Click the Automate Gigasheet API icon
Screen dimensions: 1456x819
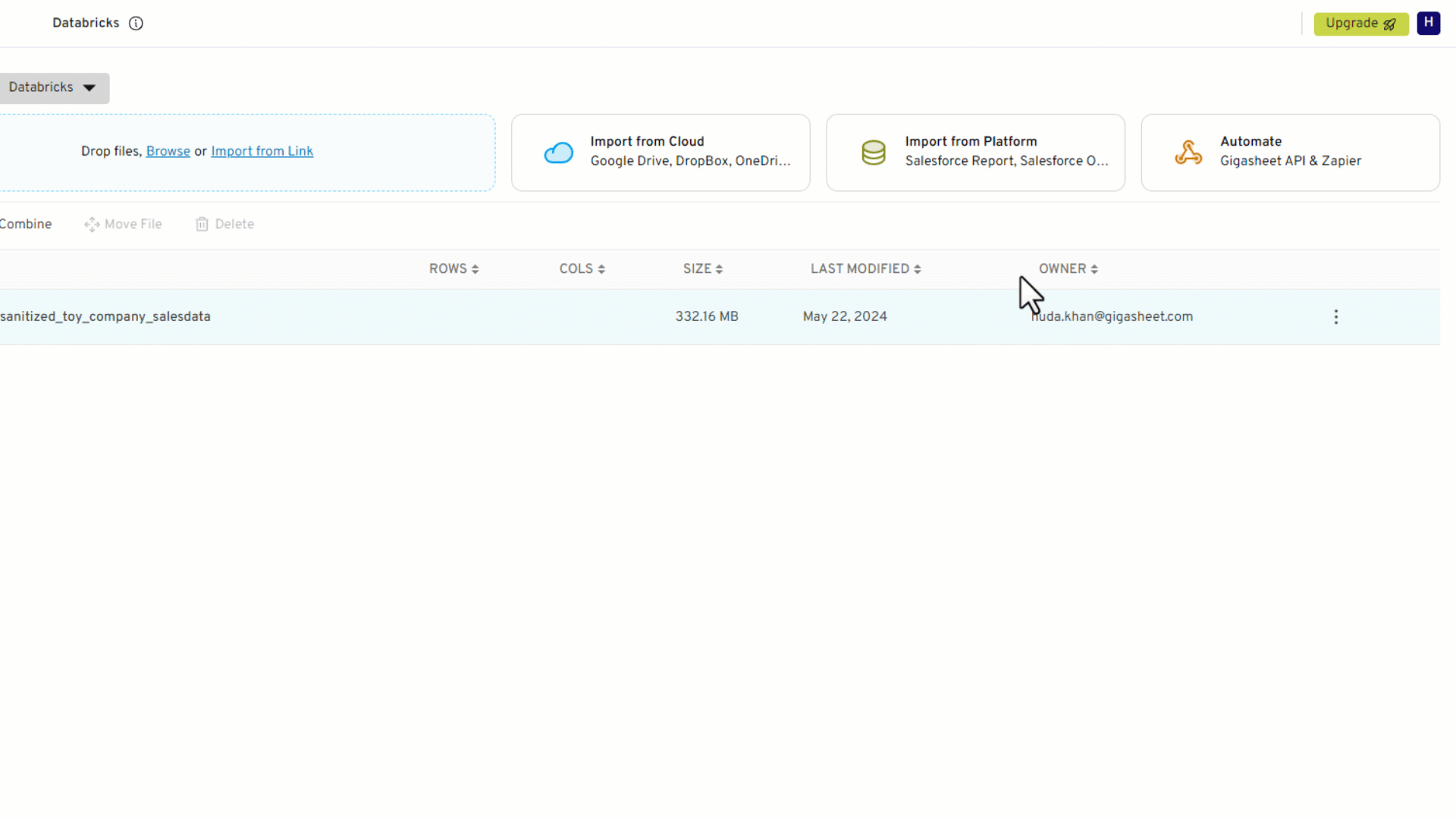pos(1188,152)
